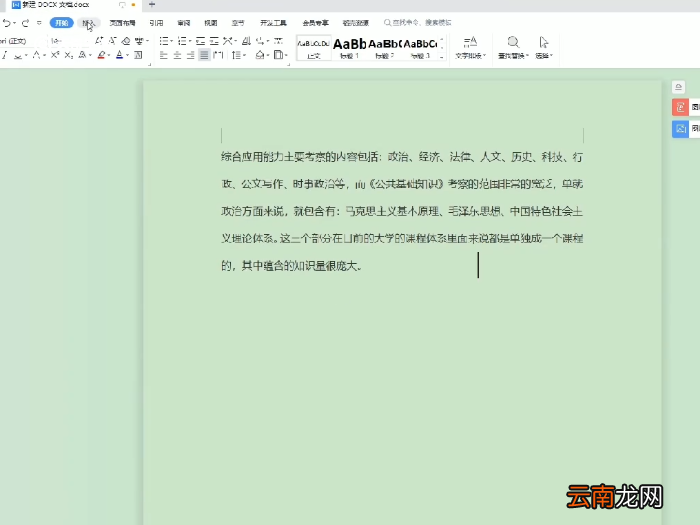The image size is (700, 525).
Task: Apply the 标题 3 heading style
Action: [420, 48]
